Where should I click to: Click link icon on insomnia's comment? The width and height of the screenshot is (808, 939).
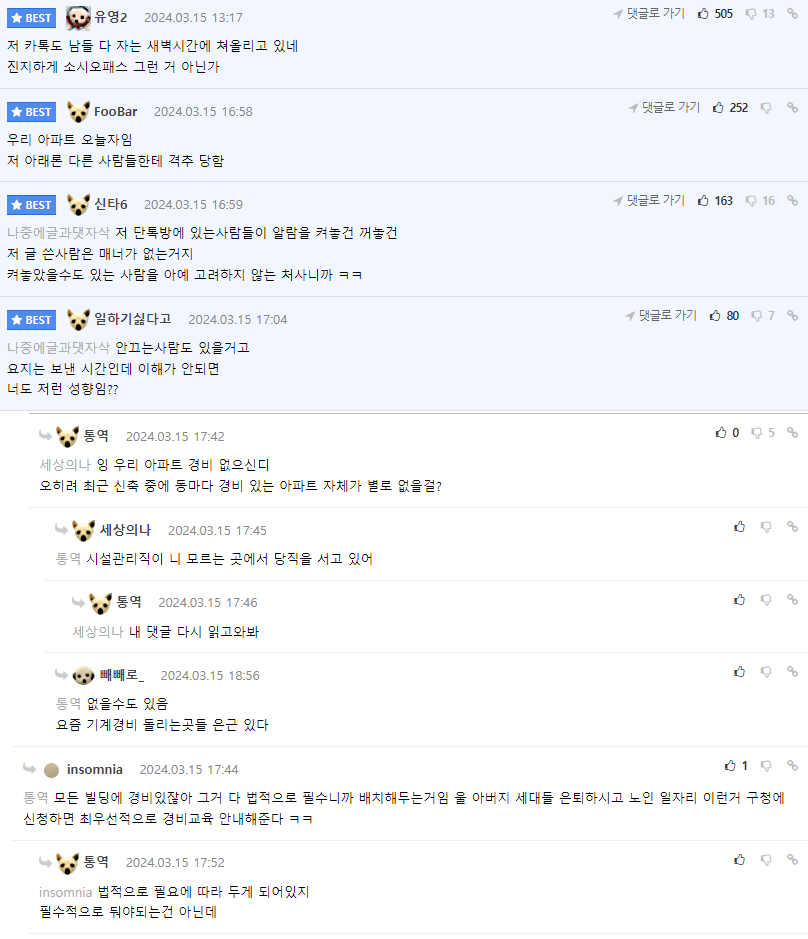click(x=792, y=766)
